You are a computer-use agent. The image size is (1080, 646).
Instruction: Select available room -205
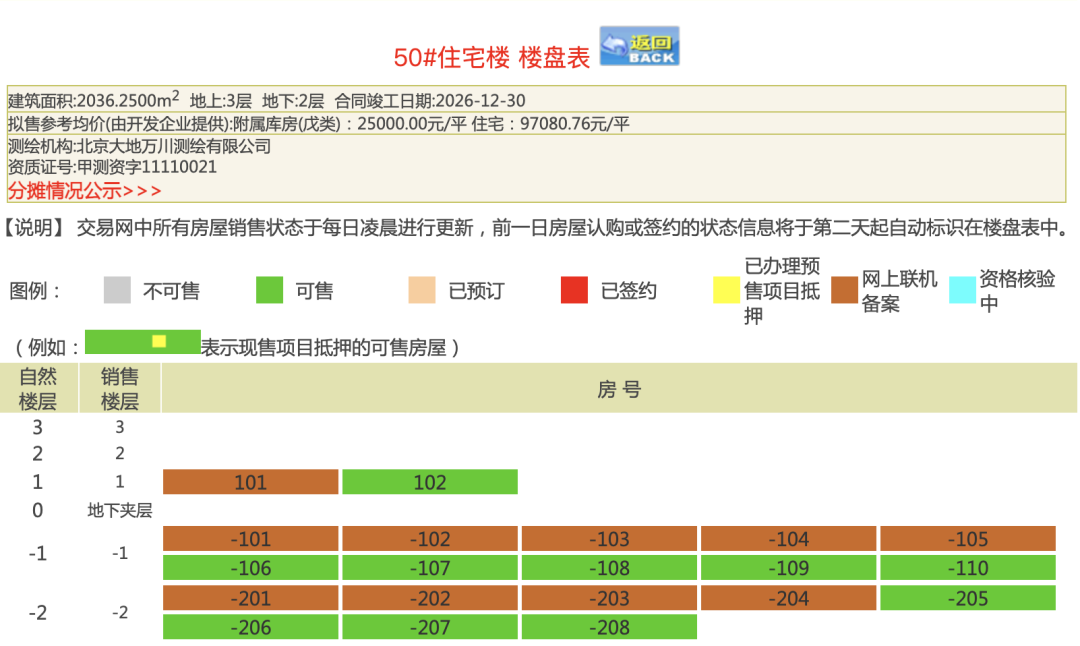click(967, 598)
